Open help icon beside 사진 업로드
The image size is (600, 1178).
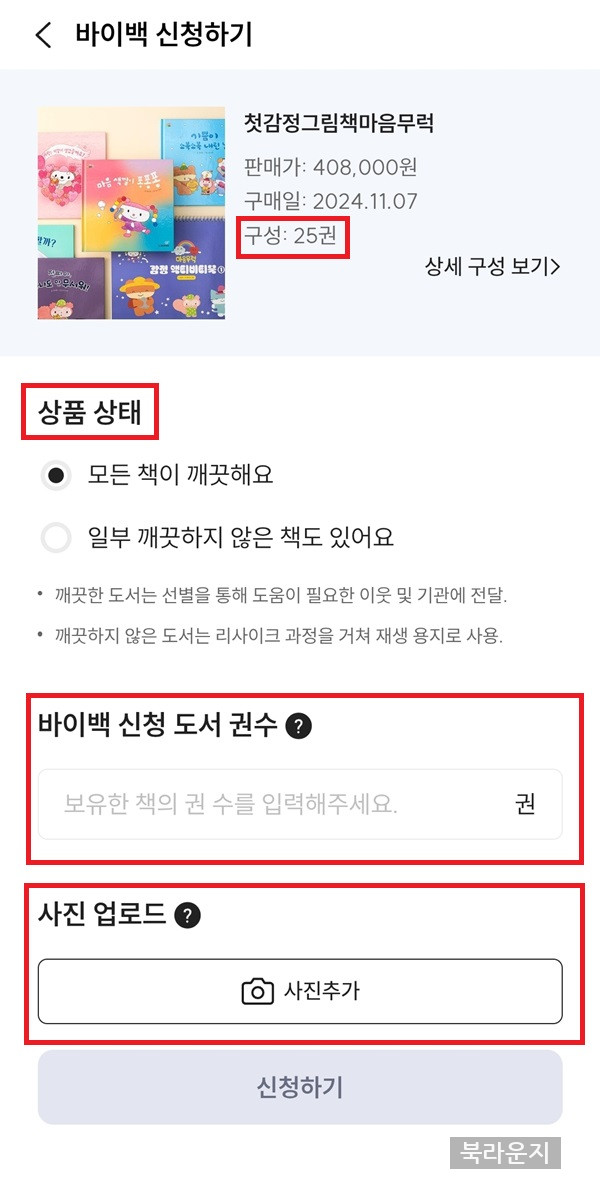coord(187,916)
